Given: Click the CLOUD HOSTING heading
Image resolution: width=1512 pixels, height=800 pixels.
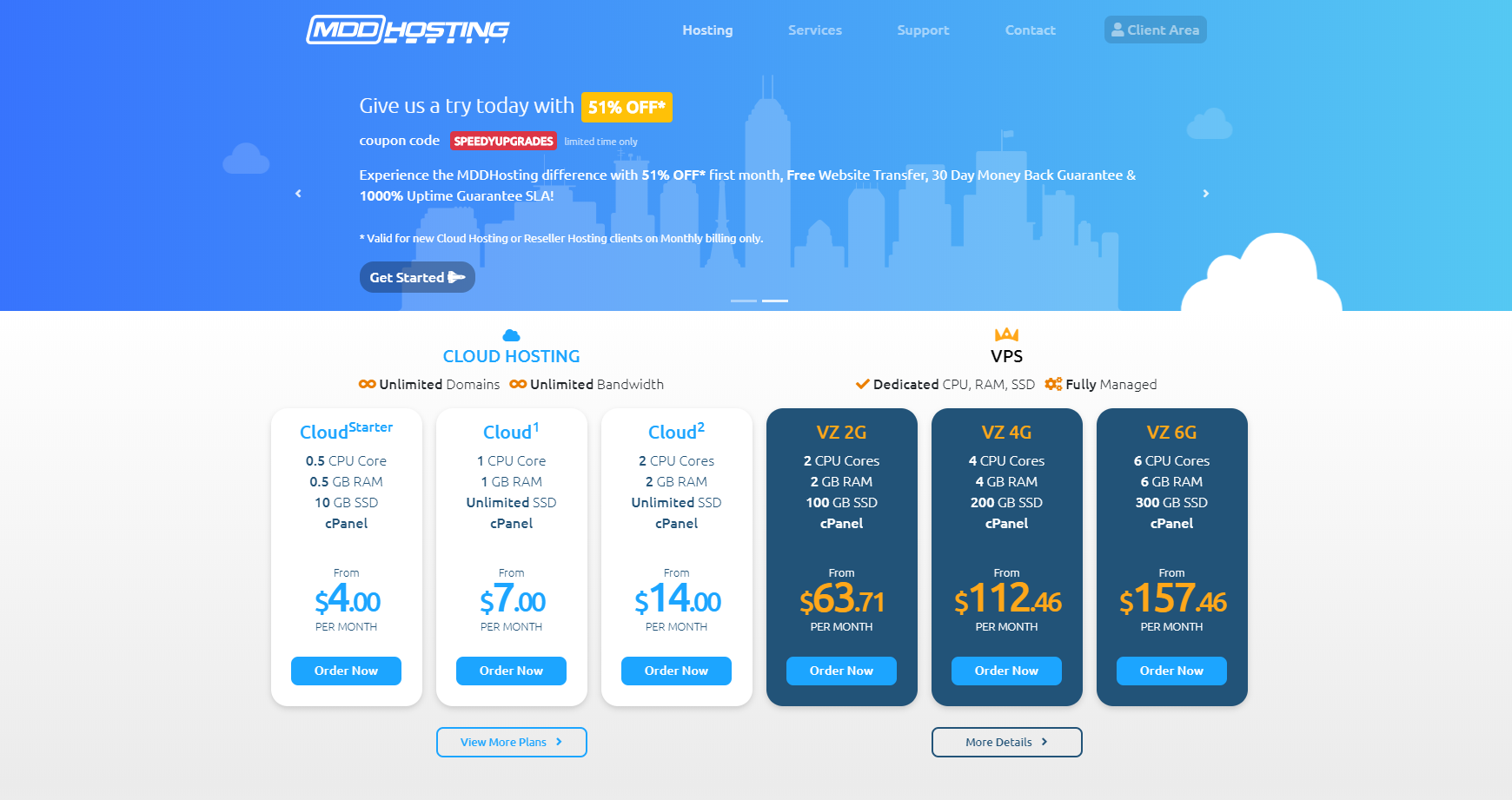Looking at the screenshot, I should pos(512,356).
